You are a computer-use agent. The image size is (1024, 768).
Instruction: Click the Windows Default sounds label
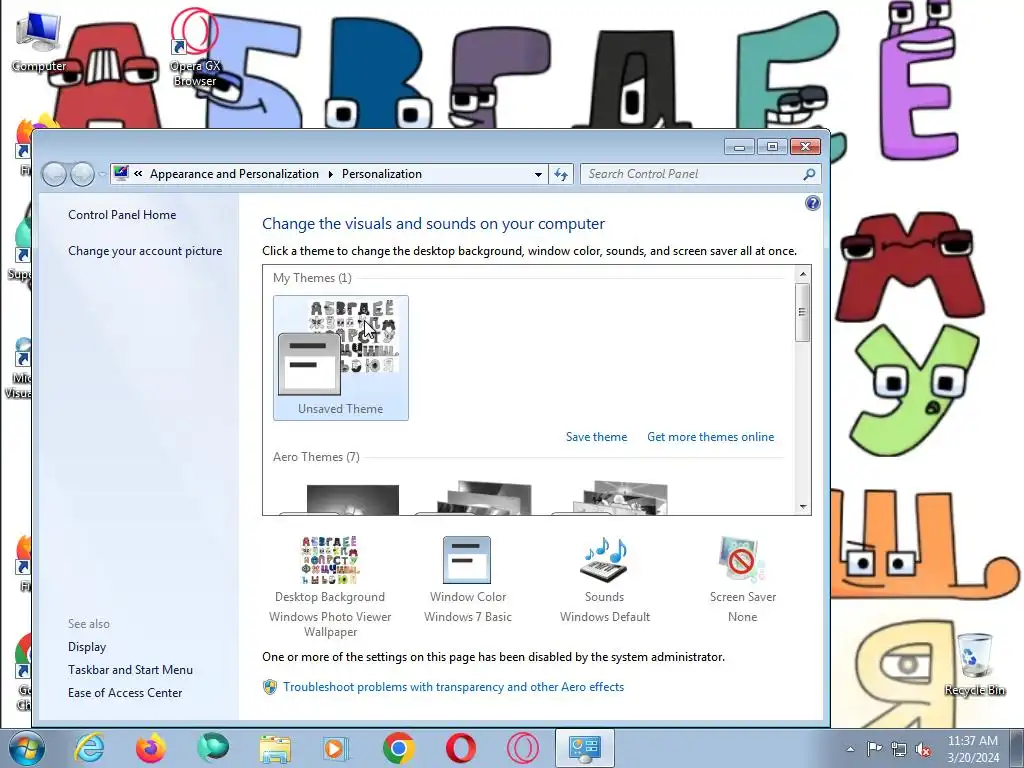605,616
